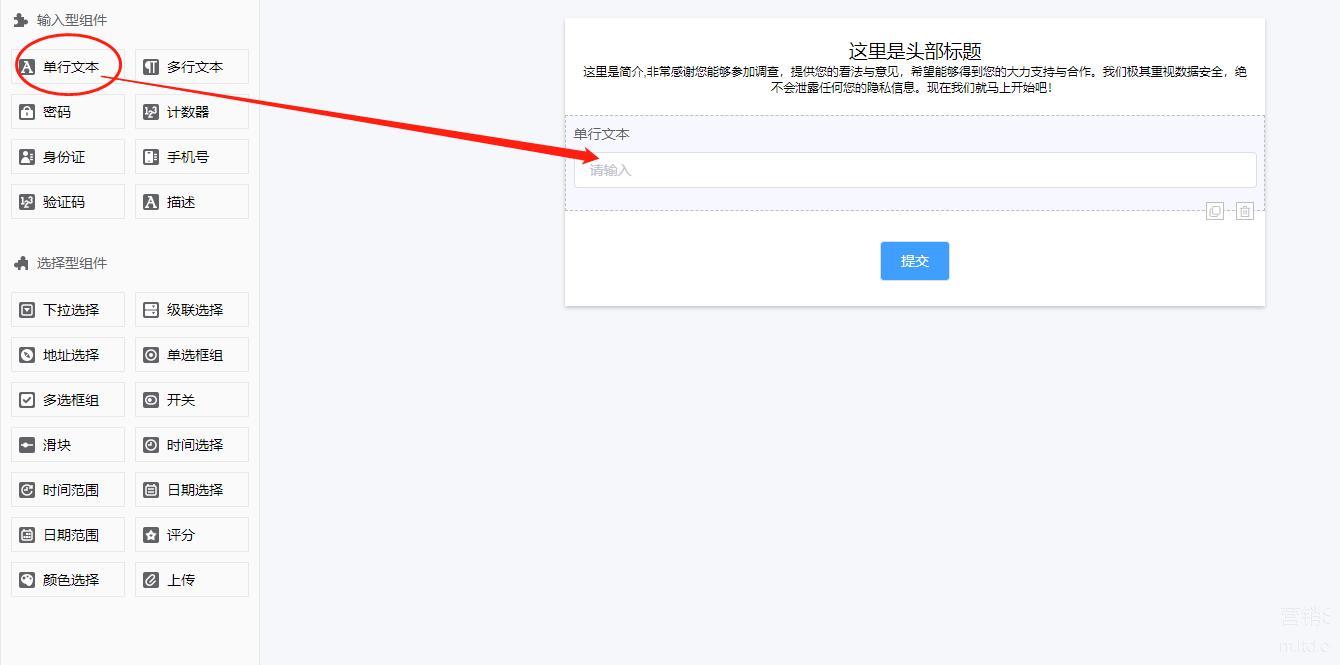Viewport: 1340px width, 665px height.
Task: Select the 身份证 ID card component
Action: [68, 157]
